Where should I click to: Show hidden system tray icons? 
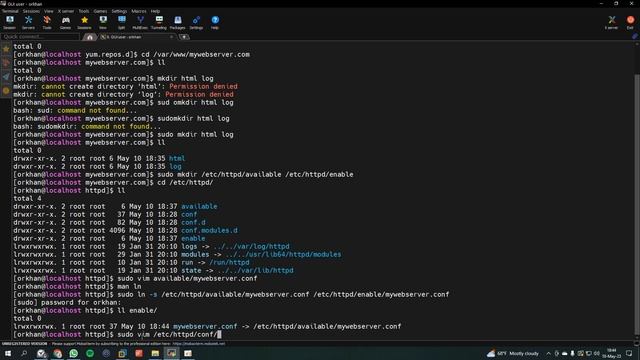tap(549, 353)
